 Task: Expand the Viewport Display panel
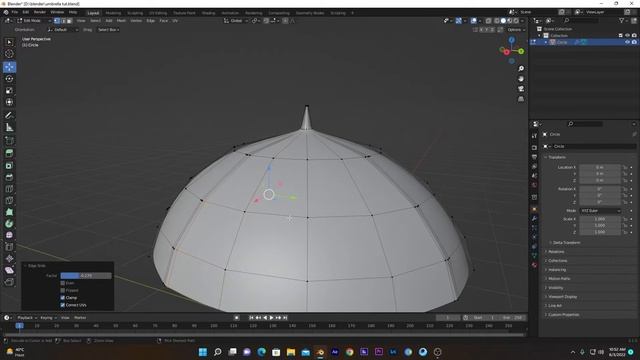click(x=562, y=297)
